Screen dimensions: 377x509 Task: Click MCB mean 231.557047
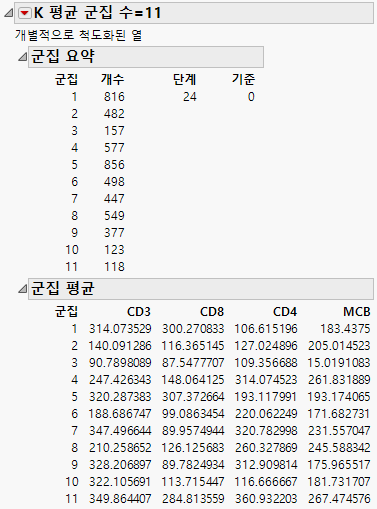[x=339, y=431]
